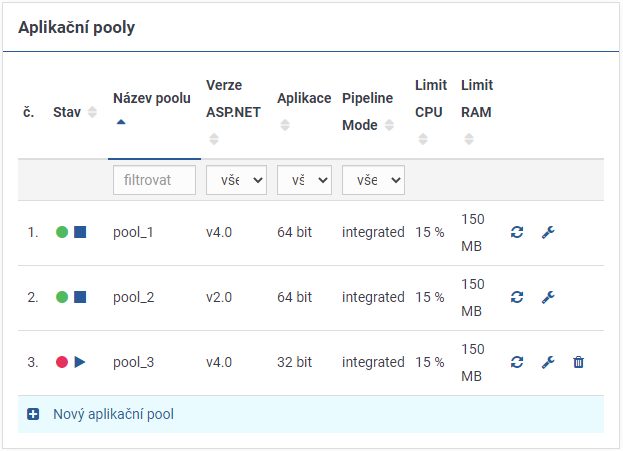Open the Aplikace filter dropdown
This screenshot has height=451, width=623.
tap(304, 180)
